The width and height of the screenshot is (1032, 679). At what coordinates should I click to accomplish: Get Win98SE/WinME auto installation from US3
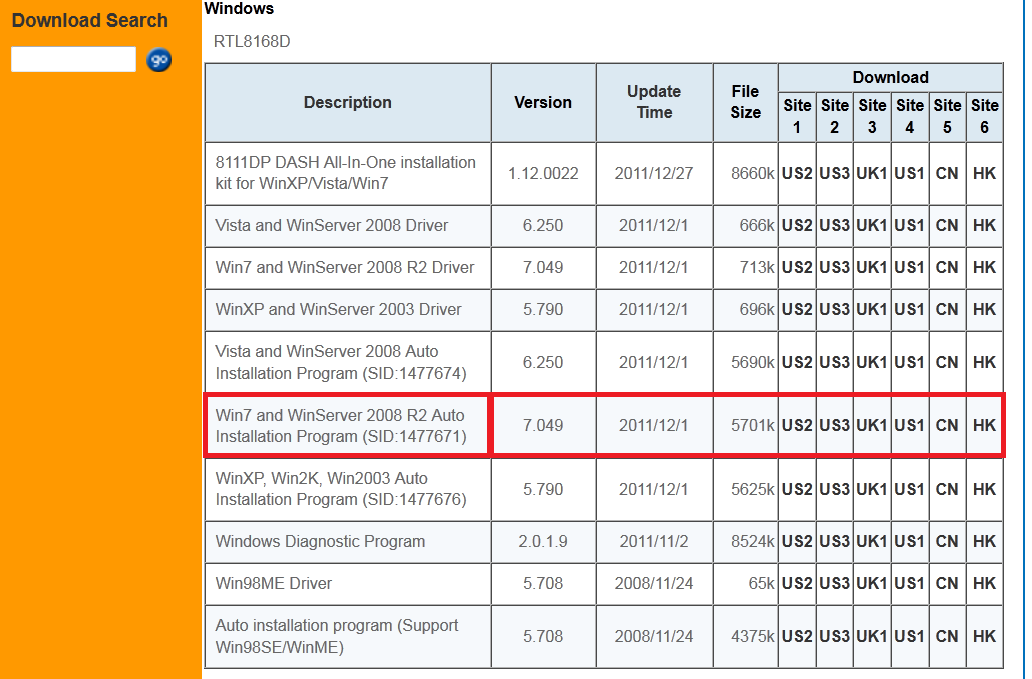[835, 637]
